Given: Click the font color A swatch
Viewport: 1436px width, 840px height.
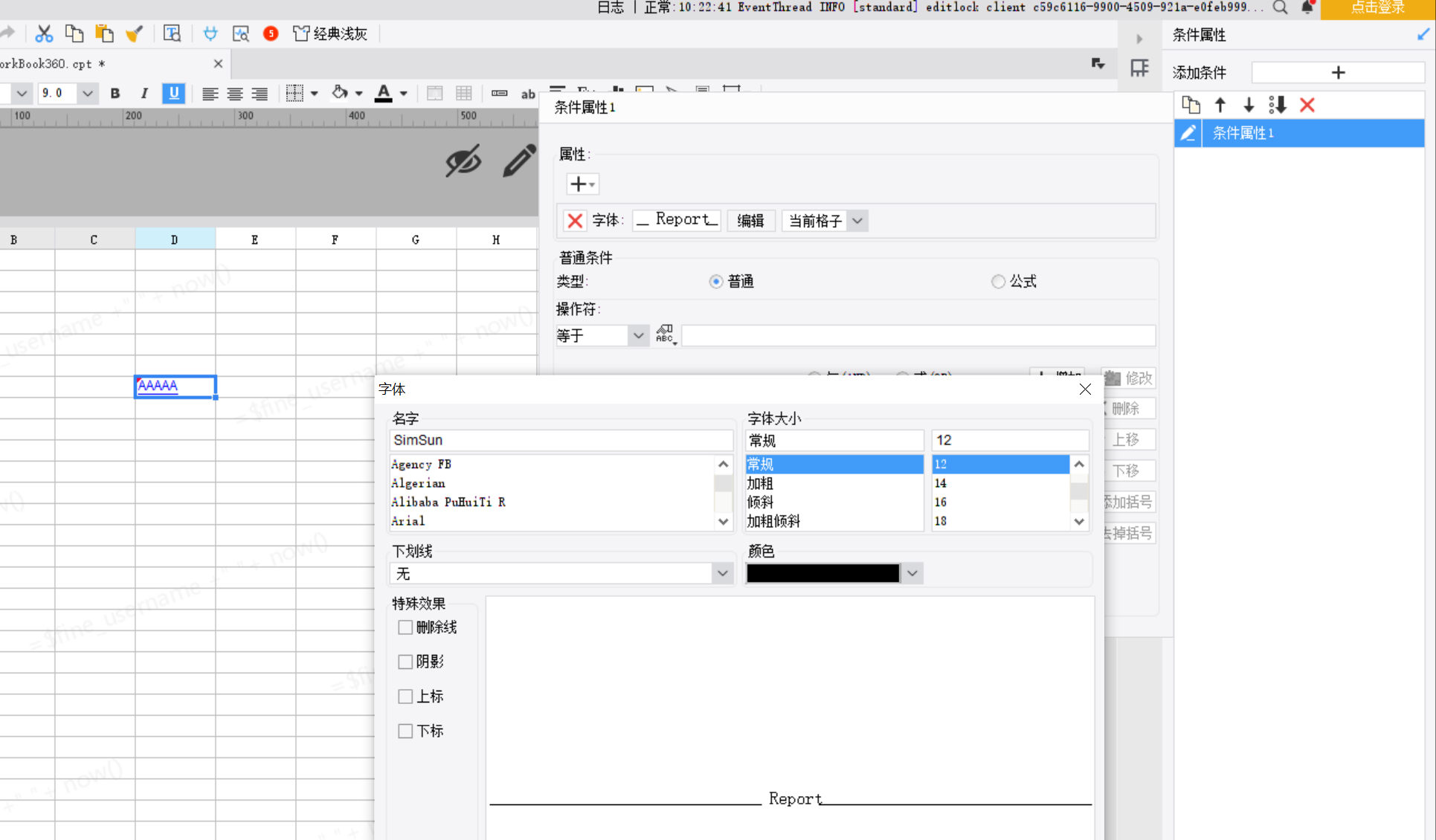Looking at the screenshot, I should 383,94.
